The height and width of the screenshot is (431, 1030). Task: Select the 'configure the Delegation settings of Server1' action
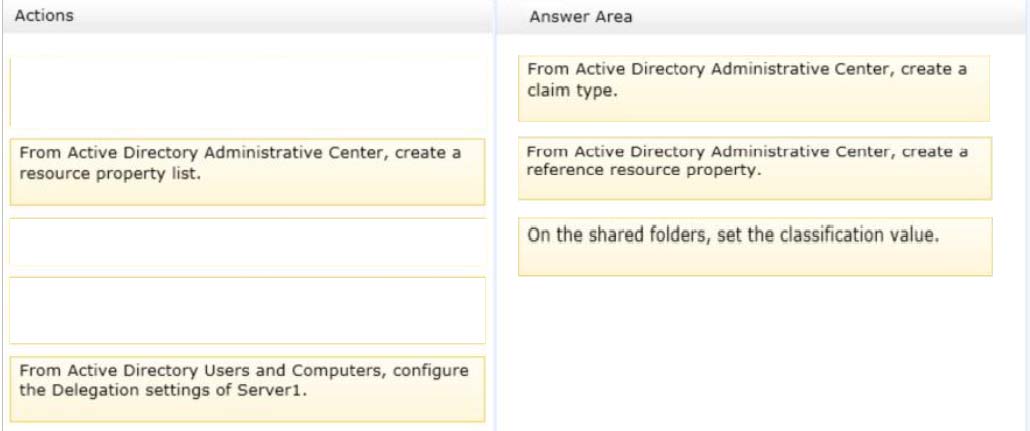point(248,389)
